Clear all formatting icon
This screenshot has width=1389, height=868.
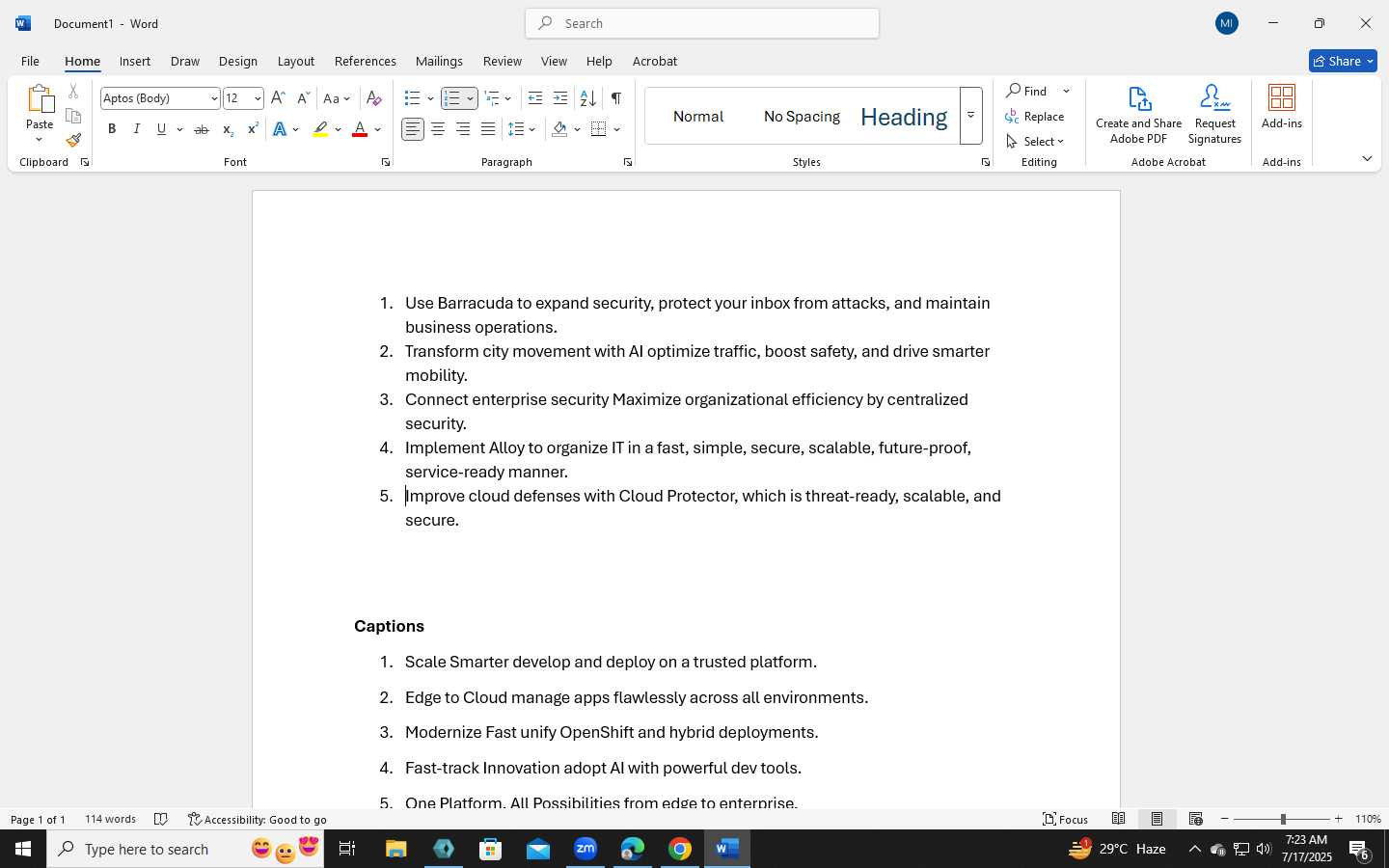tap(374, 98)
